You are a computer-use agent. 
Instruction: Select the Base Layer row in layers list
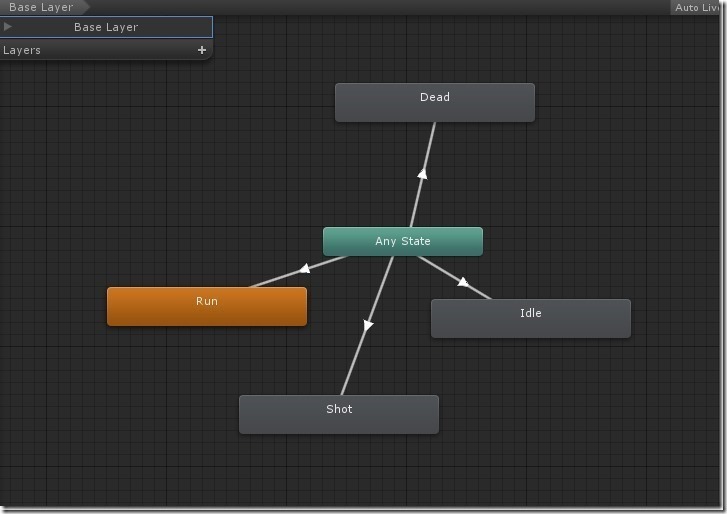tap(106, 27)
